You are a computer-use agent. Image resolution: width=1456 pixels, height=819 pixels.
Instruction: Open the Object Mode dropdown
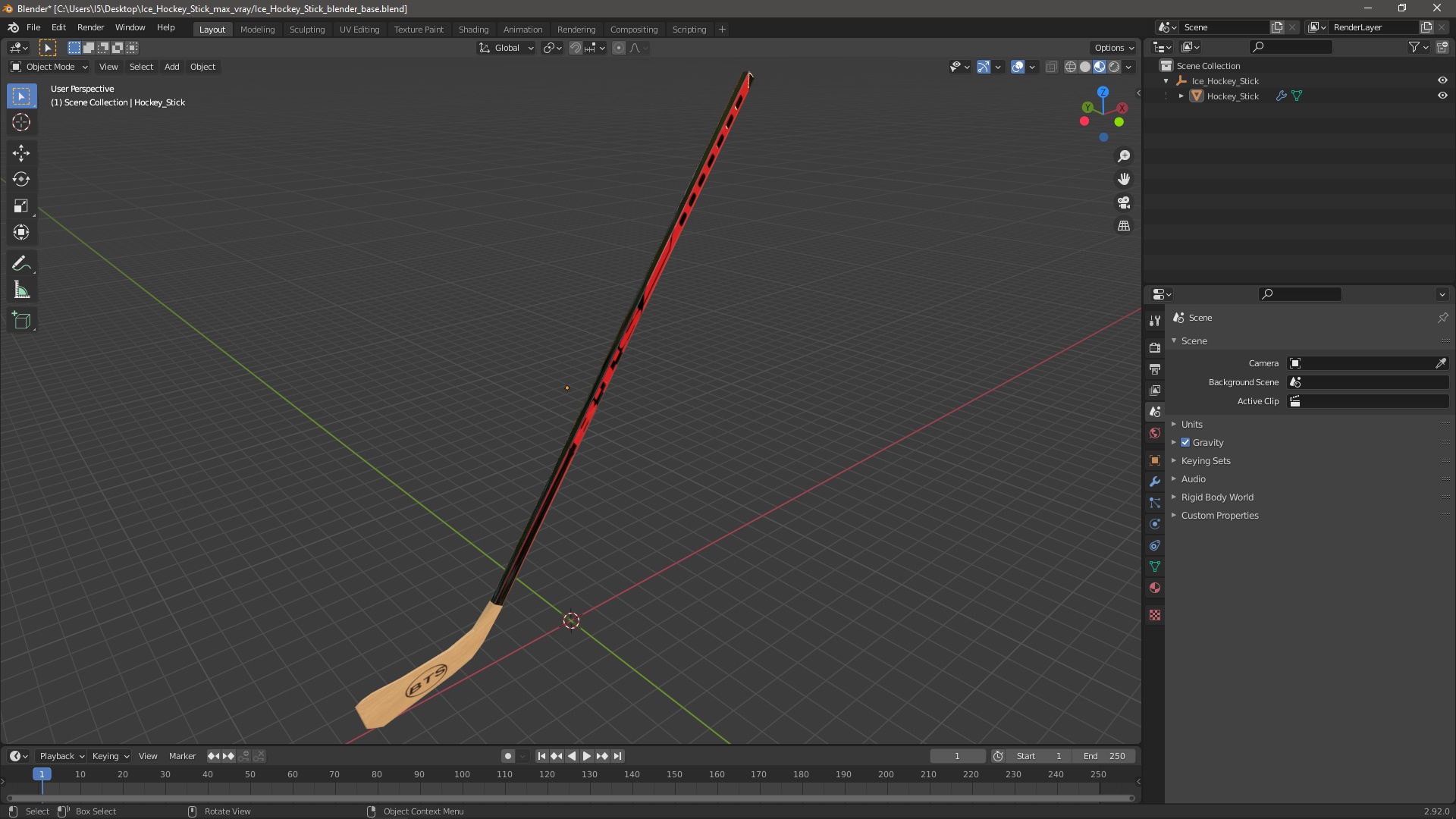click(49, 67)
